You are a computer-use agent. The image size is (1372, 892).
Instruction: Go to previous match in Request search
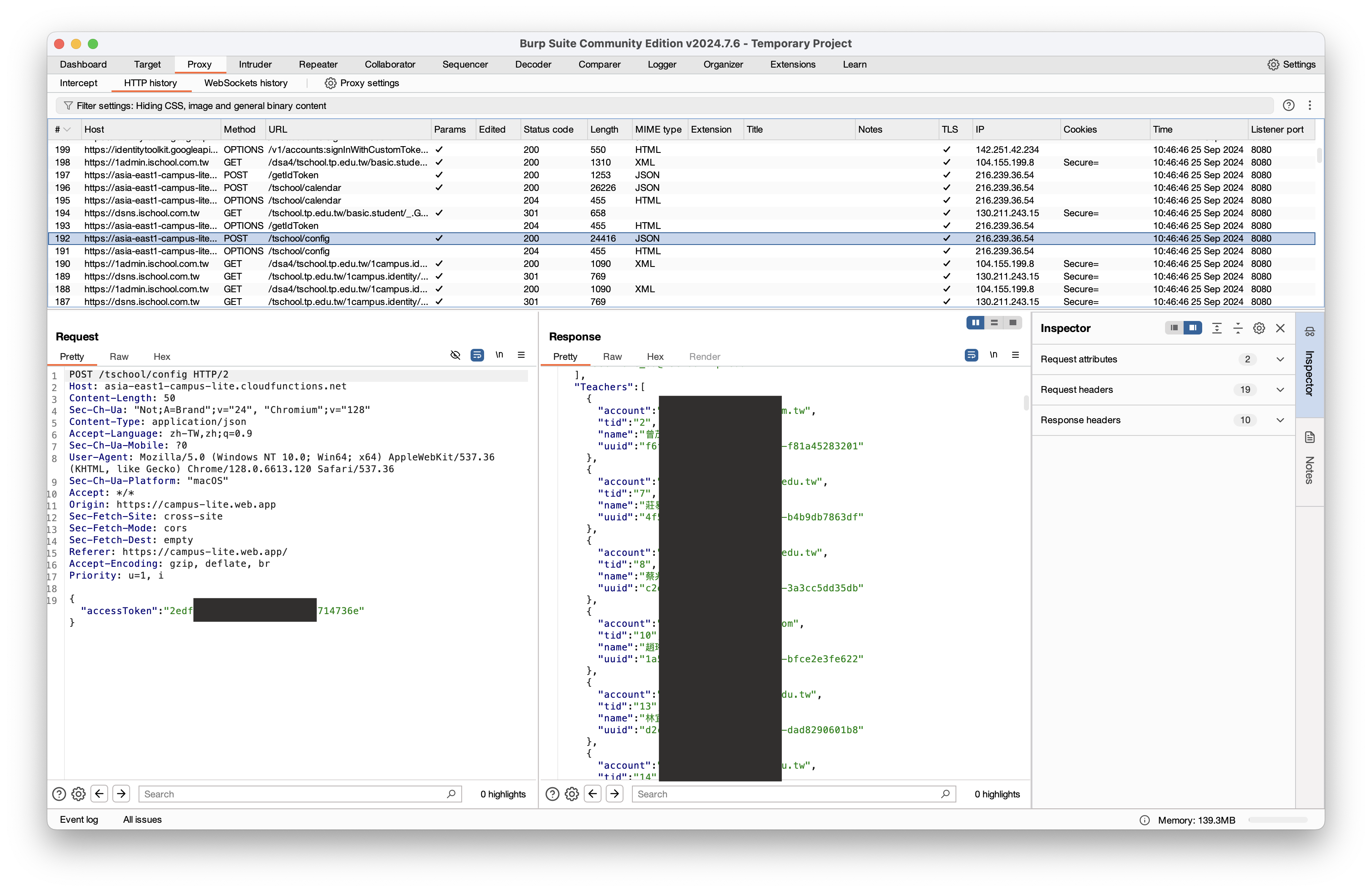click(x=99, y=794)
